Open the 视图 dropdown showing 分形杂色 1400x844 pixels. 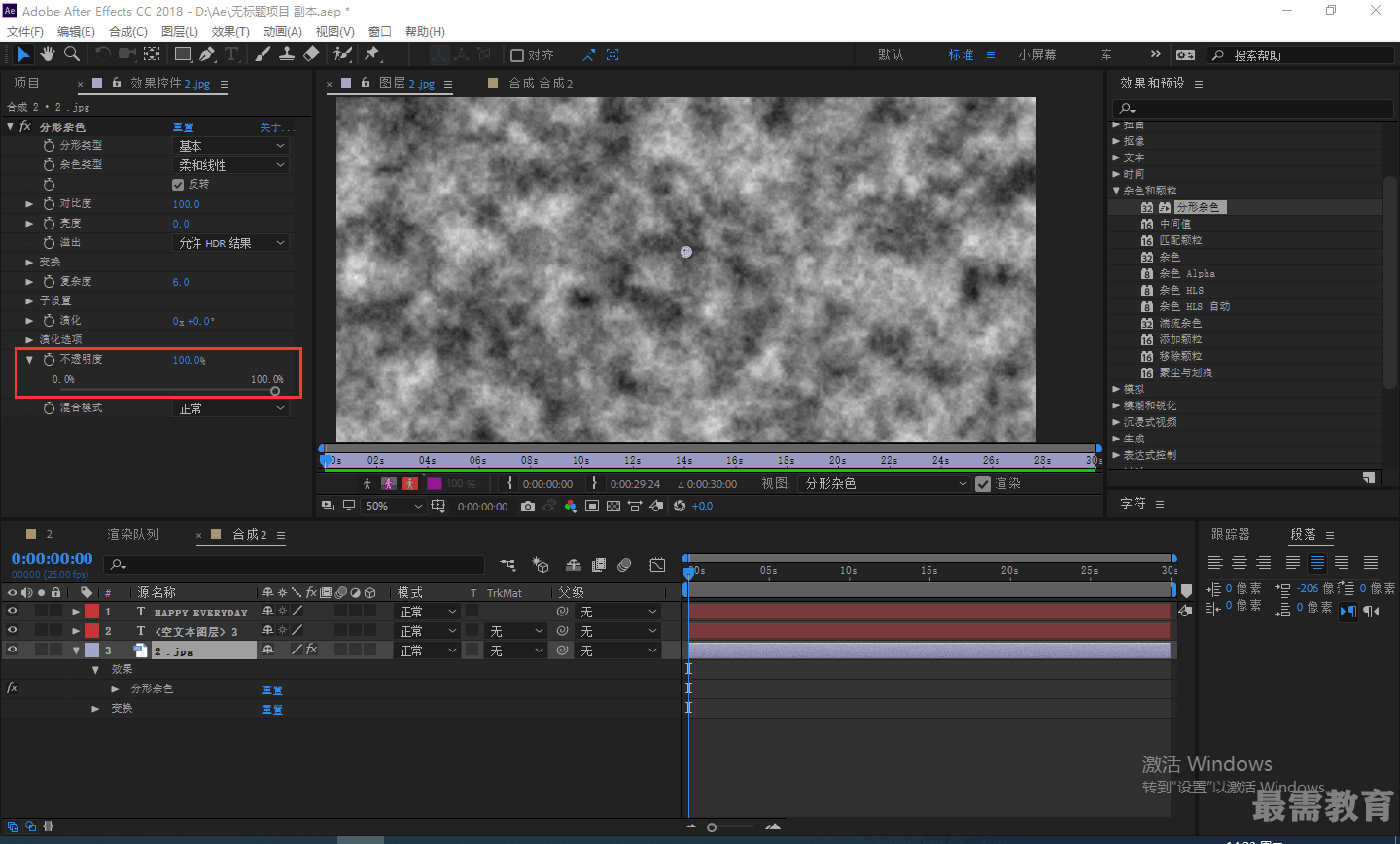click(x=885, y=483)
